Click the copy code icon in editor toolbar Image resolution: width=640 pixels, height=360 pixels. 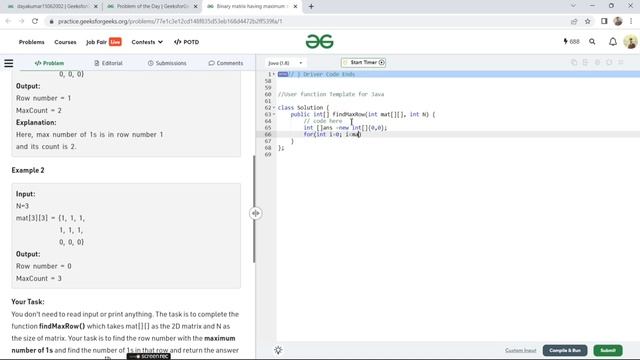(x=574, y=62)
